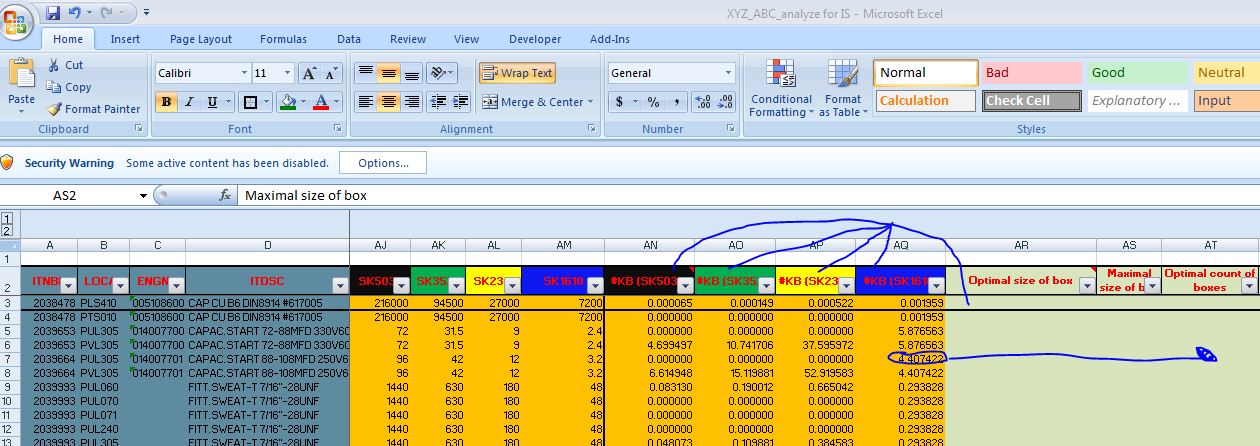
Task: Apply Comma Style number format
Action: [677, 102]
